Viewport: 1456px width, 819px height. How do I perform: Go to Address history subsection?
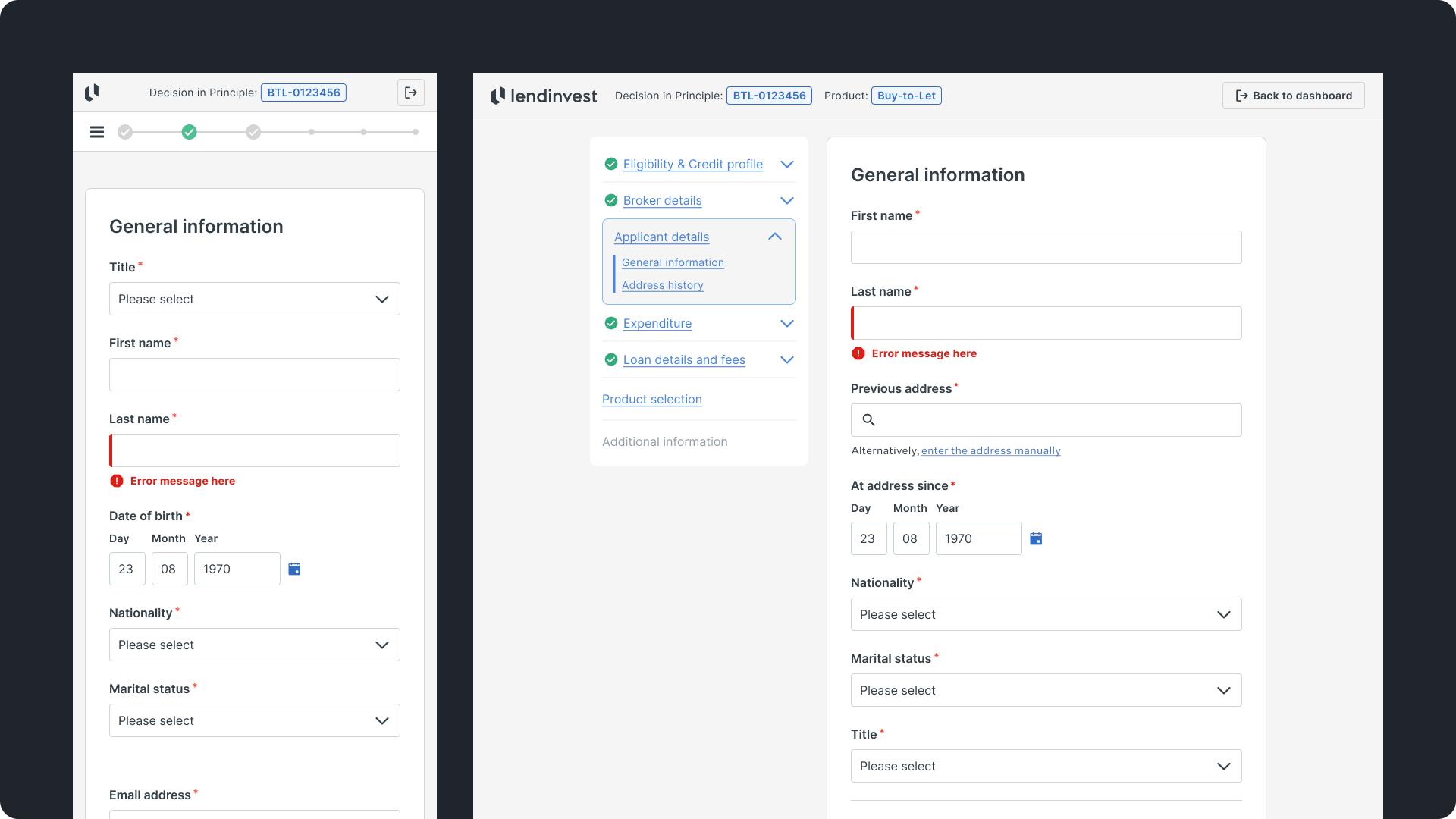(663, 285)
